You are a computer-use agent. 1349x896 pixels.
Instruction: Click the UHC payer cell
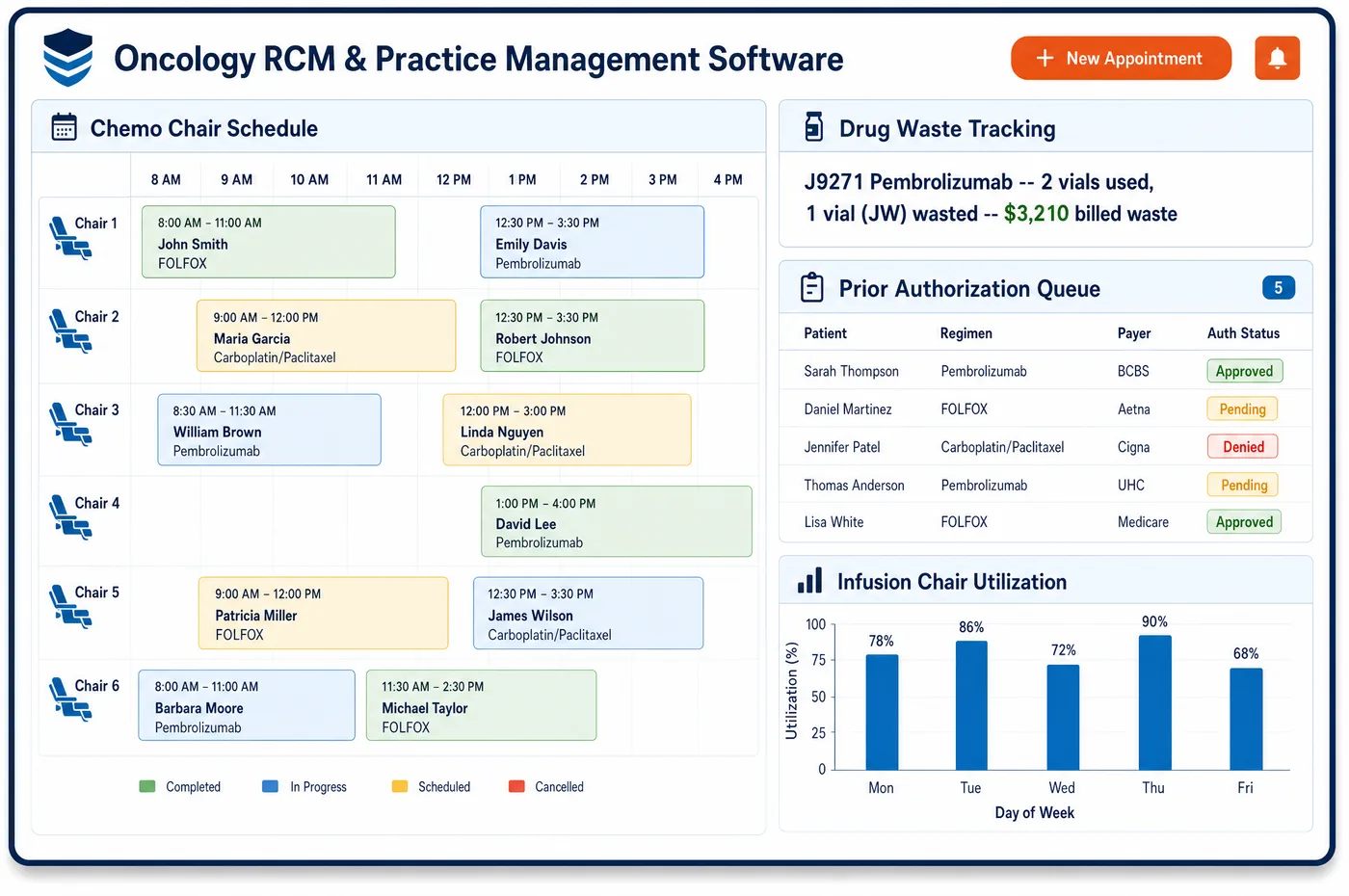tap(1131, 485)
